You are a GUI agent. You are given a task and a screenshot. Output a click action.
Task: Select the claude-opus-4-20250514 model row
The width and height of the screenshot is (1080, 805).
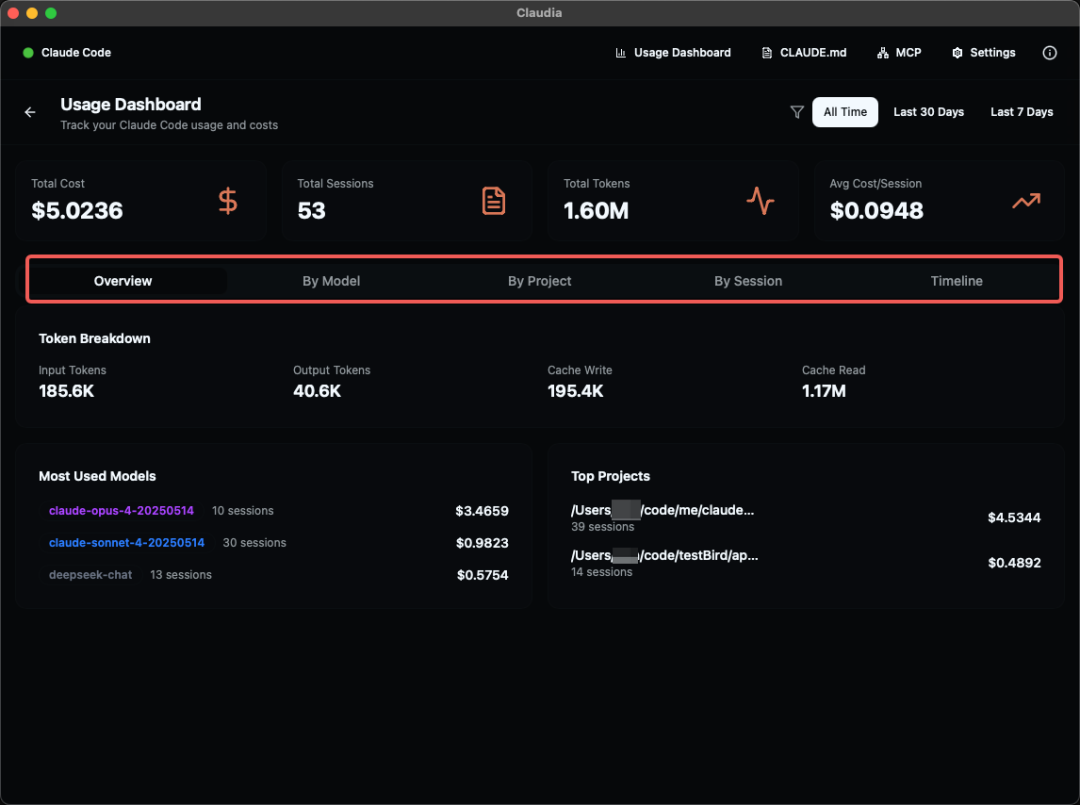tap(278, 511)
